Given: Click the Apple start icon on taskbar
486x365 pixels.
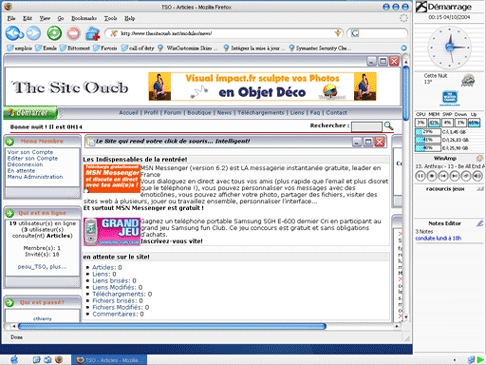Looking at the screenshot, I should pyautogui.click(x=14, y=359).
